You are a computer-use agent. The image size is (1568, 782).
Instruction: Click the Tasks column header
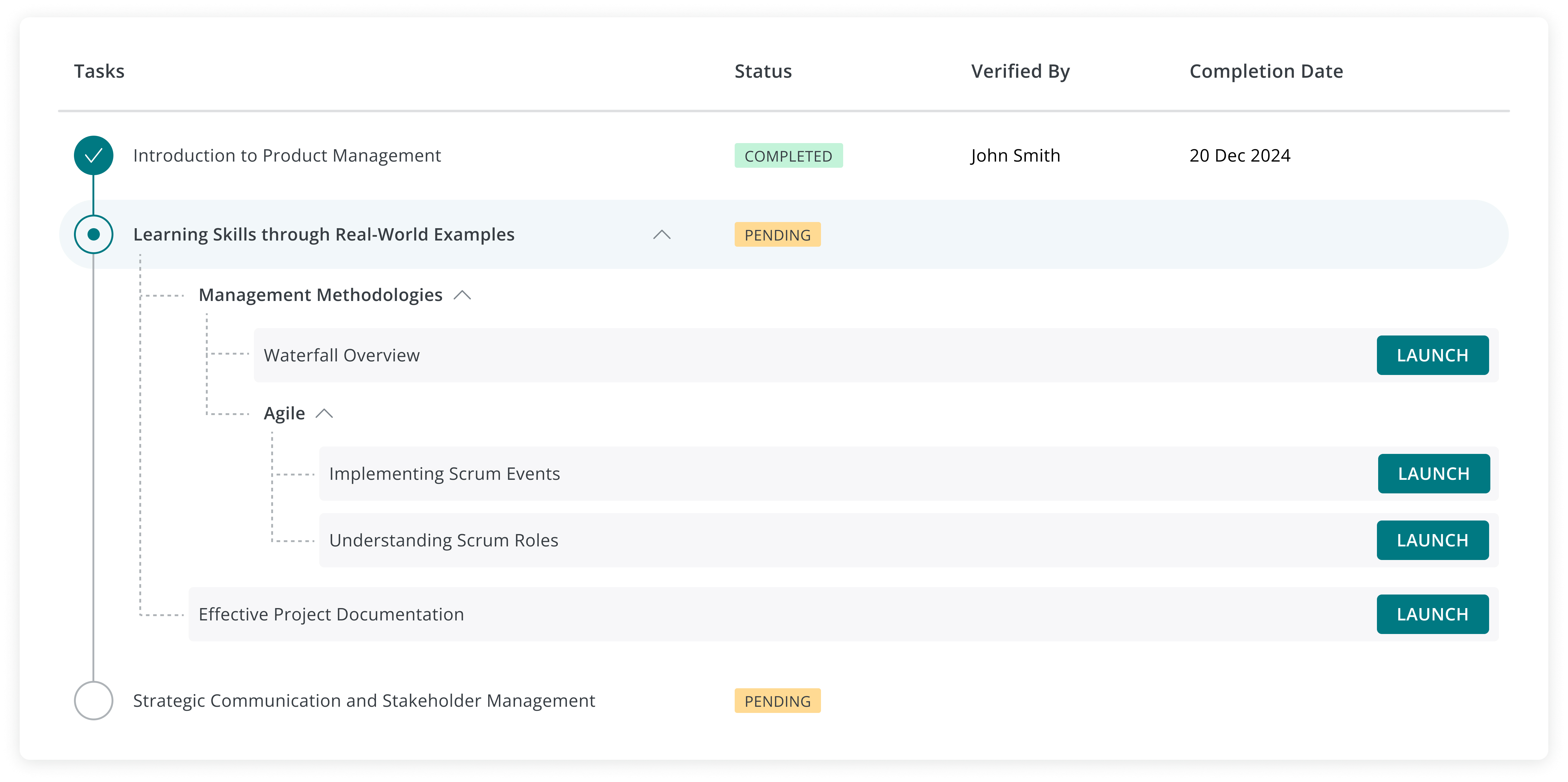(99, 71)
